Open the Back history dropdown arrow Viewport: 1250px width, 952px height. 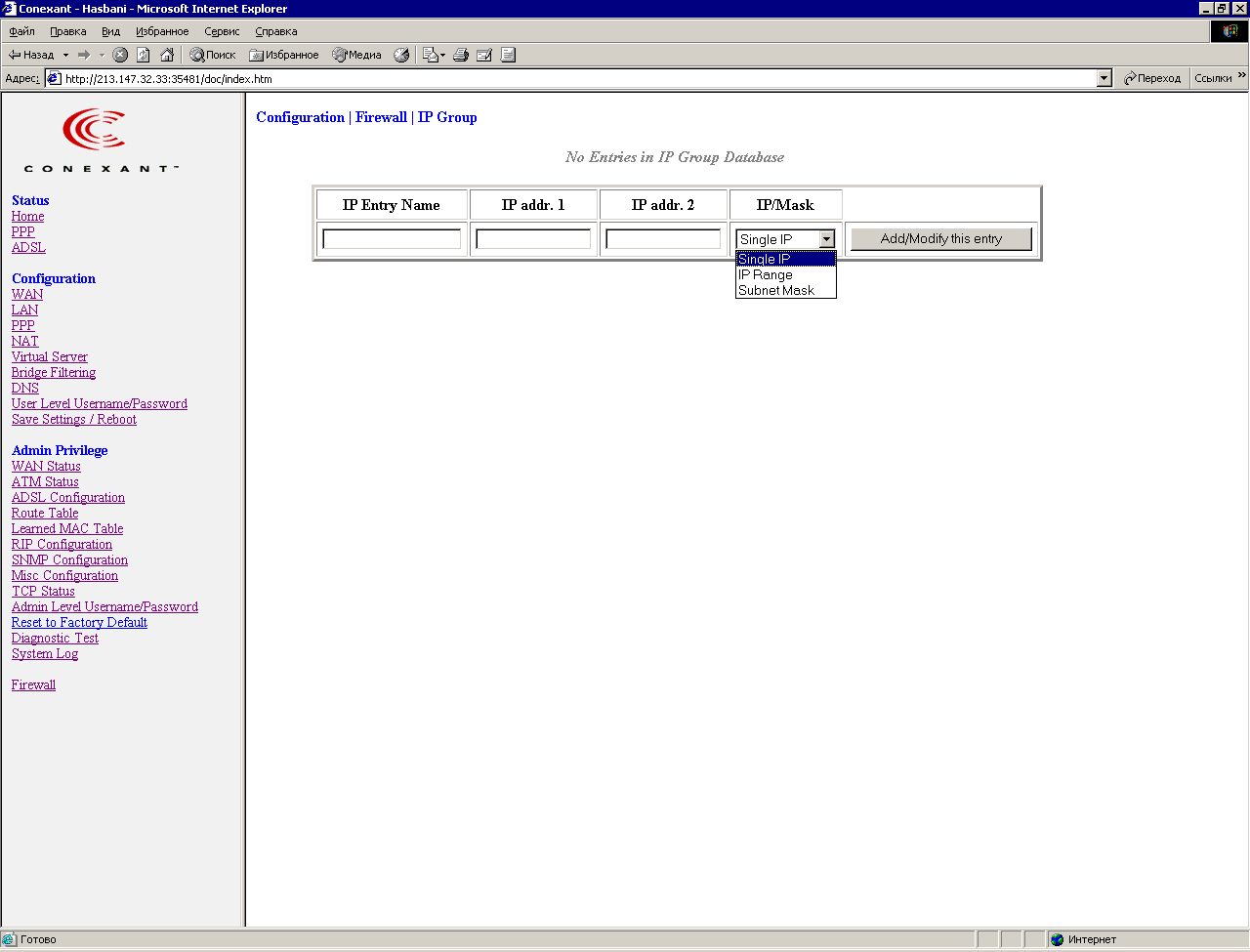click(x=65, y=55)
